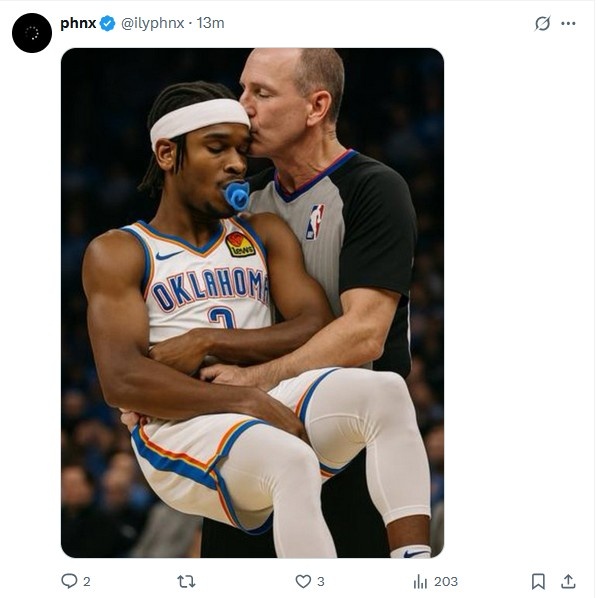This screenshot has width=597, height=598.
Task: Open the Grok explain-this-post icon
Action: click(542, 23)
